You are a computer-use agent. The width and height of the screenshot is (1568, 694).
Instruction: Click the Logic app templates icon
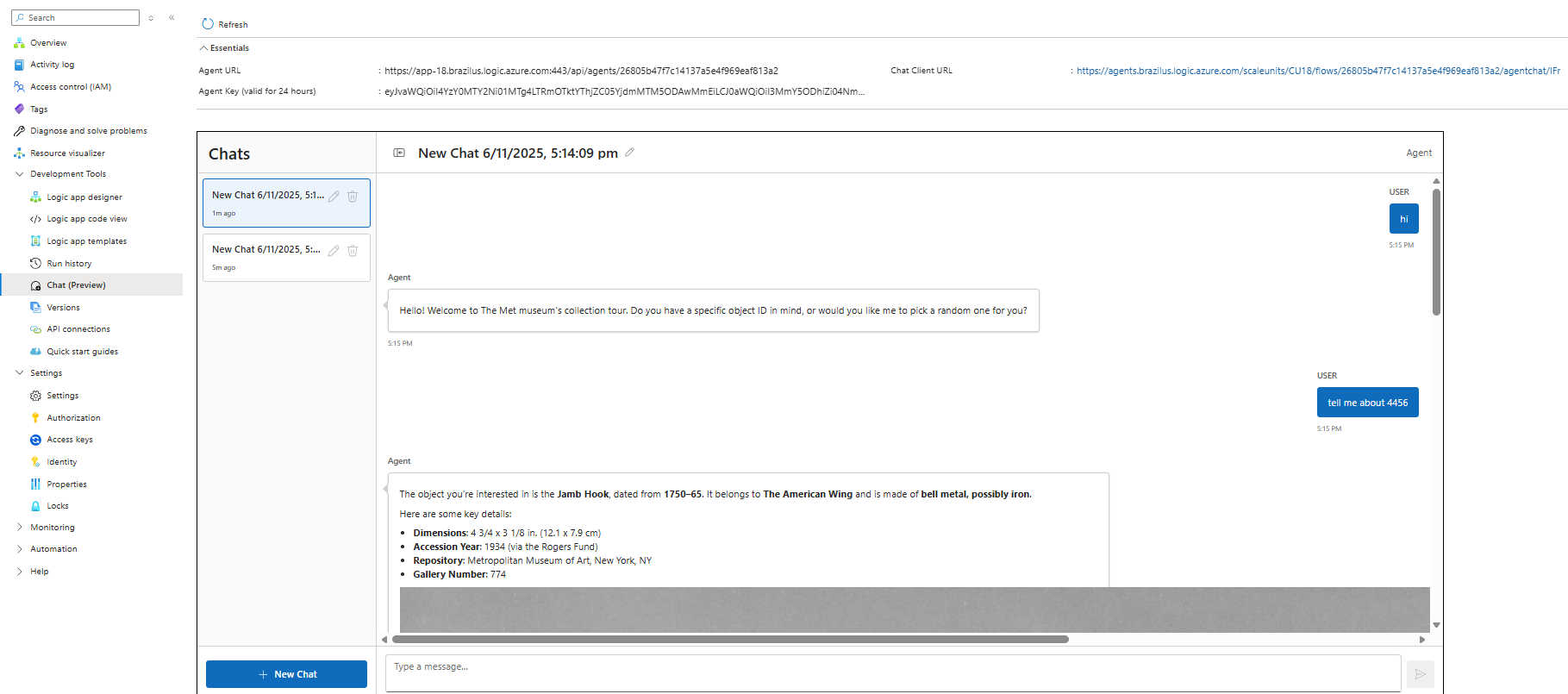[35, 241]
